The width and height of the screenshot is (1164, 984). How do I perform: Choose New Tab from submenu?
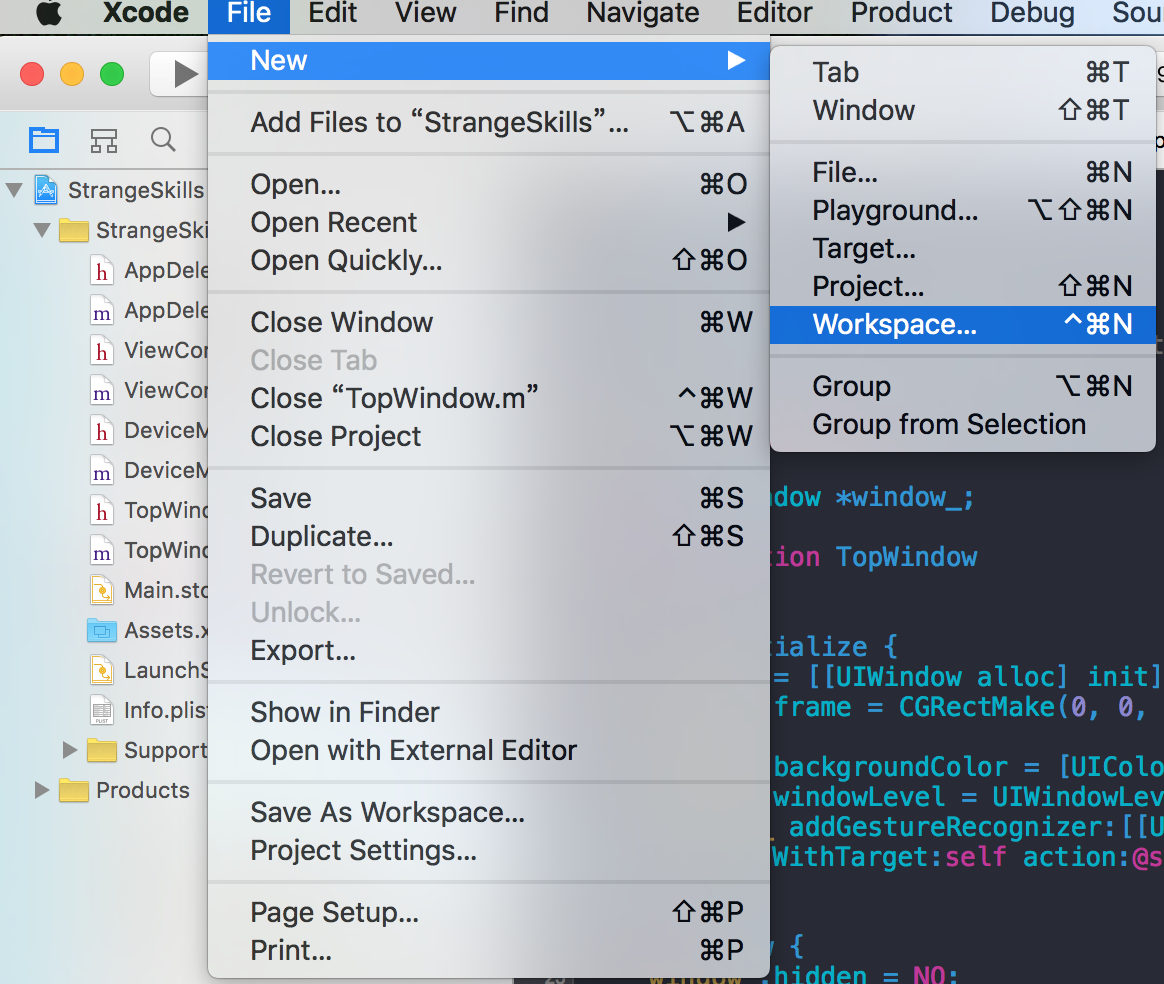tap(963, 73)
